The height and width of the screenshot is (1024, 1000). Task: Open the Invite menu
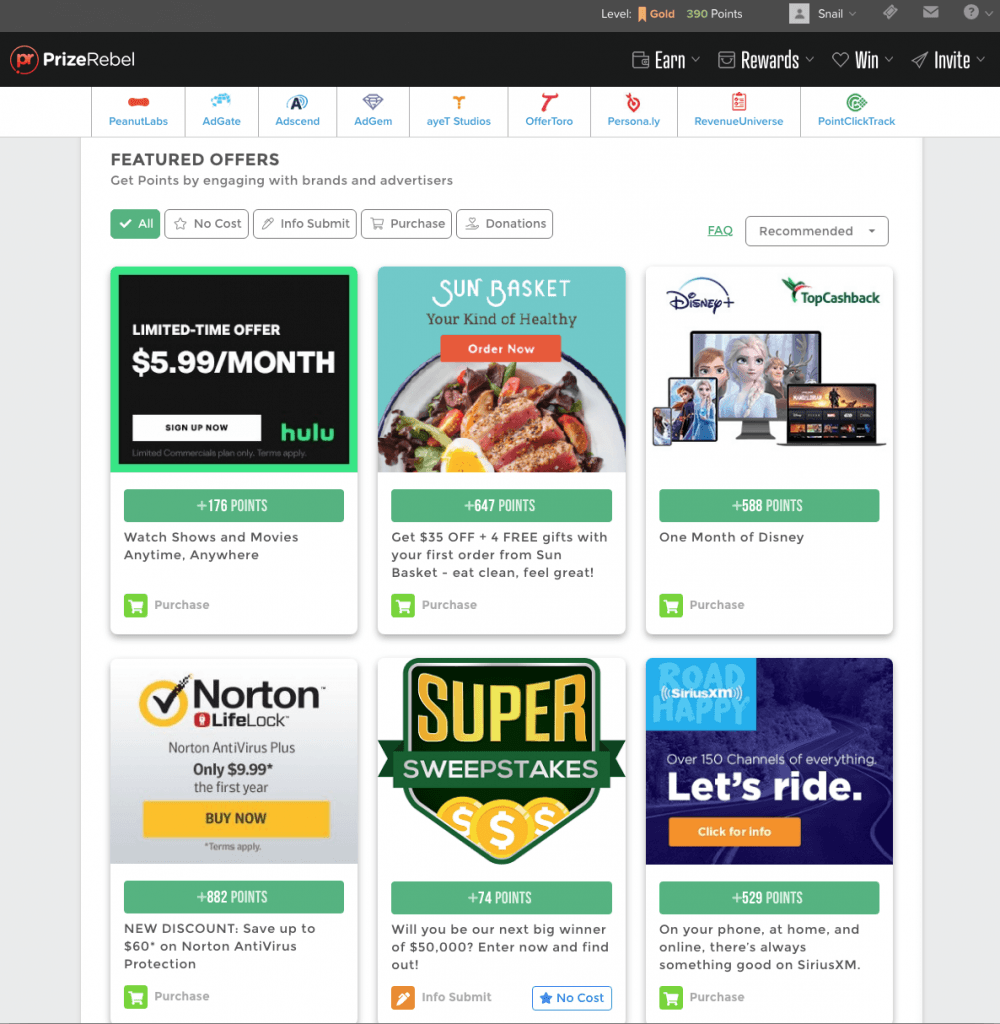tap(948, 60)
